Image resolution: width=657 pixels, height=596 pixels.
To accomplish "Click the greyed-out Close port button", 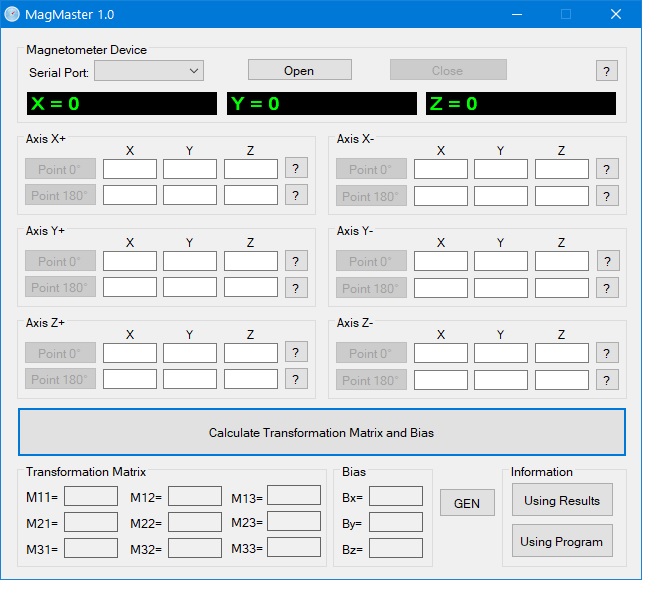I will tap(448, 70).
